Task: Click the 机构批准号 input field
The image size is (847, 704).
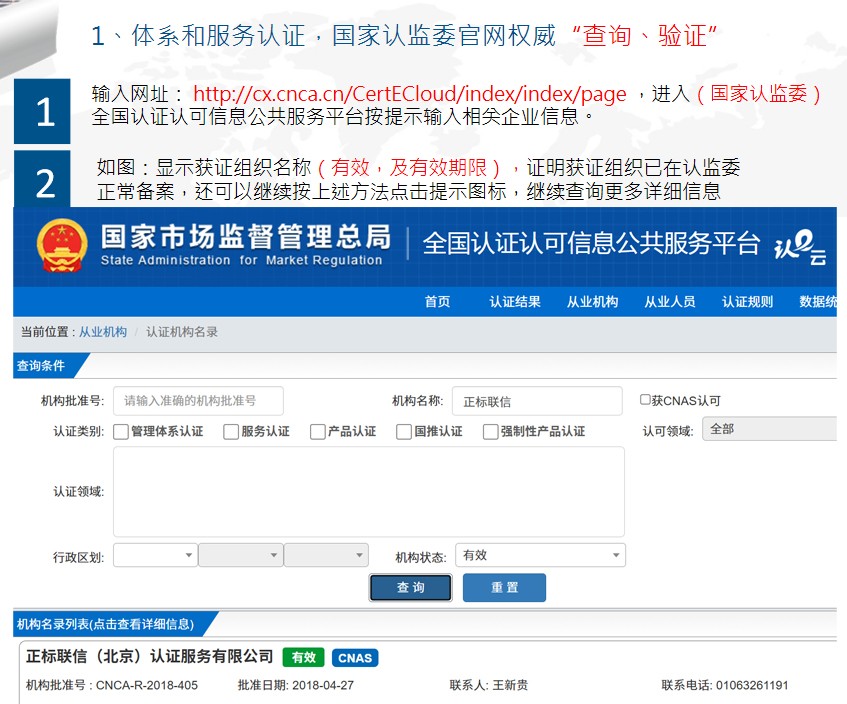Action: pos(198,401)
